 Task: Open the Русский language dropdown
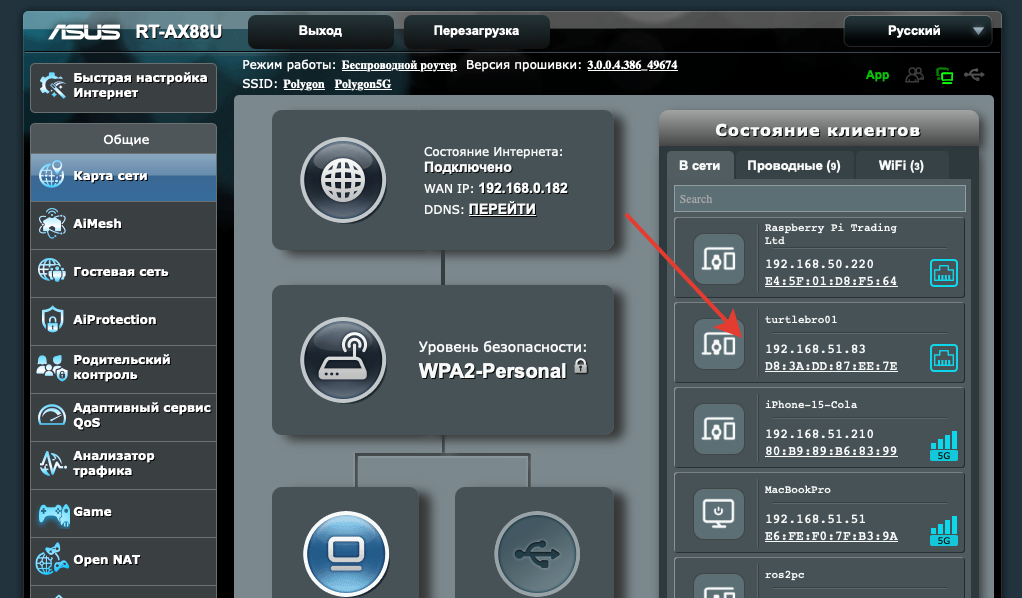(x=917, y=31)
